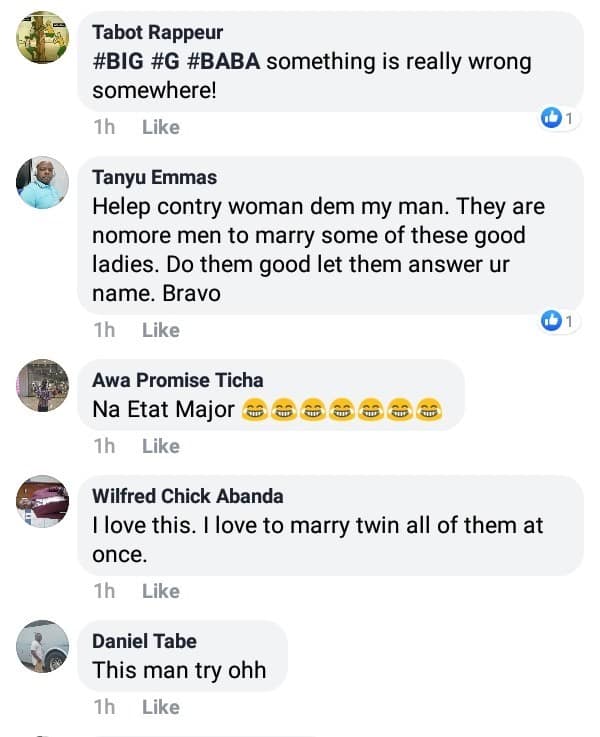Click like reaction icon on Tanyu Emmas's comment
Image resolution: width=600 pixels, height=737 pixels.
[551, 321]
